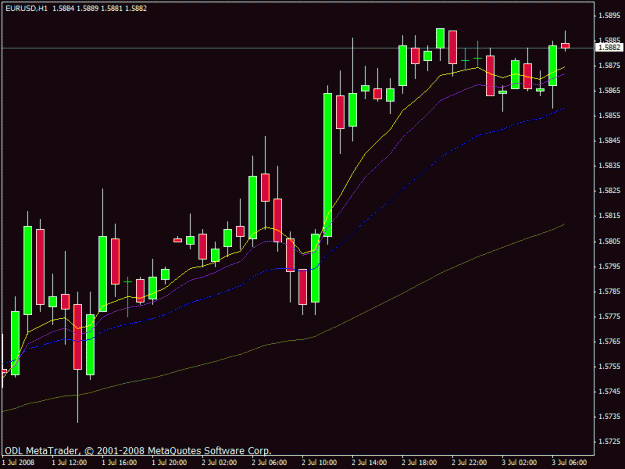Click the 1.5795 price axis label
625x469 pixels.
point(609,266)
